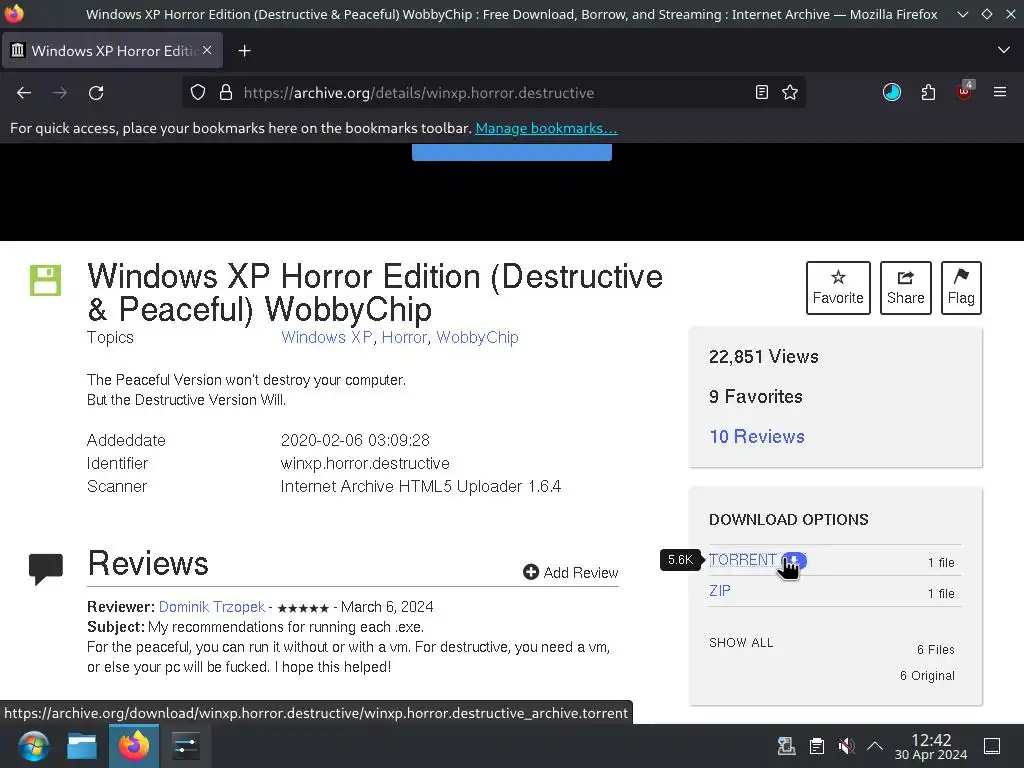1024x768 pixels.
Task: Click the blue button above the item header
Action: (x=511, y=152)
